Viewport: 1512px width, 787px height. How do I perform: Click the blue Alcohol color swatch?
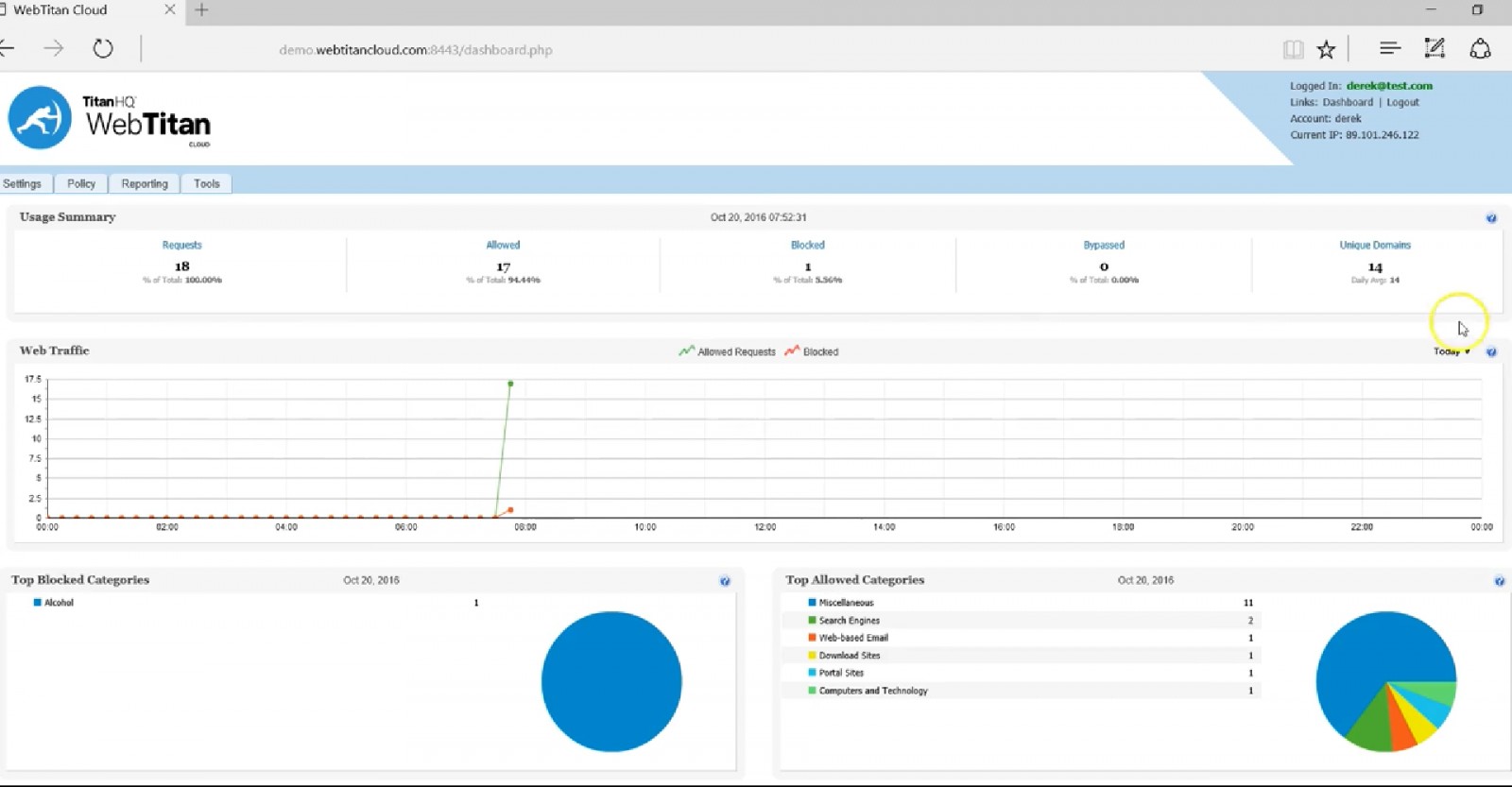click(38, 603)
